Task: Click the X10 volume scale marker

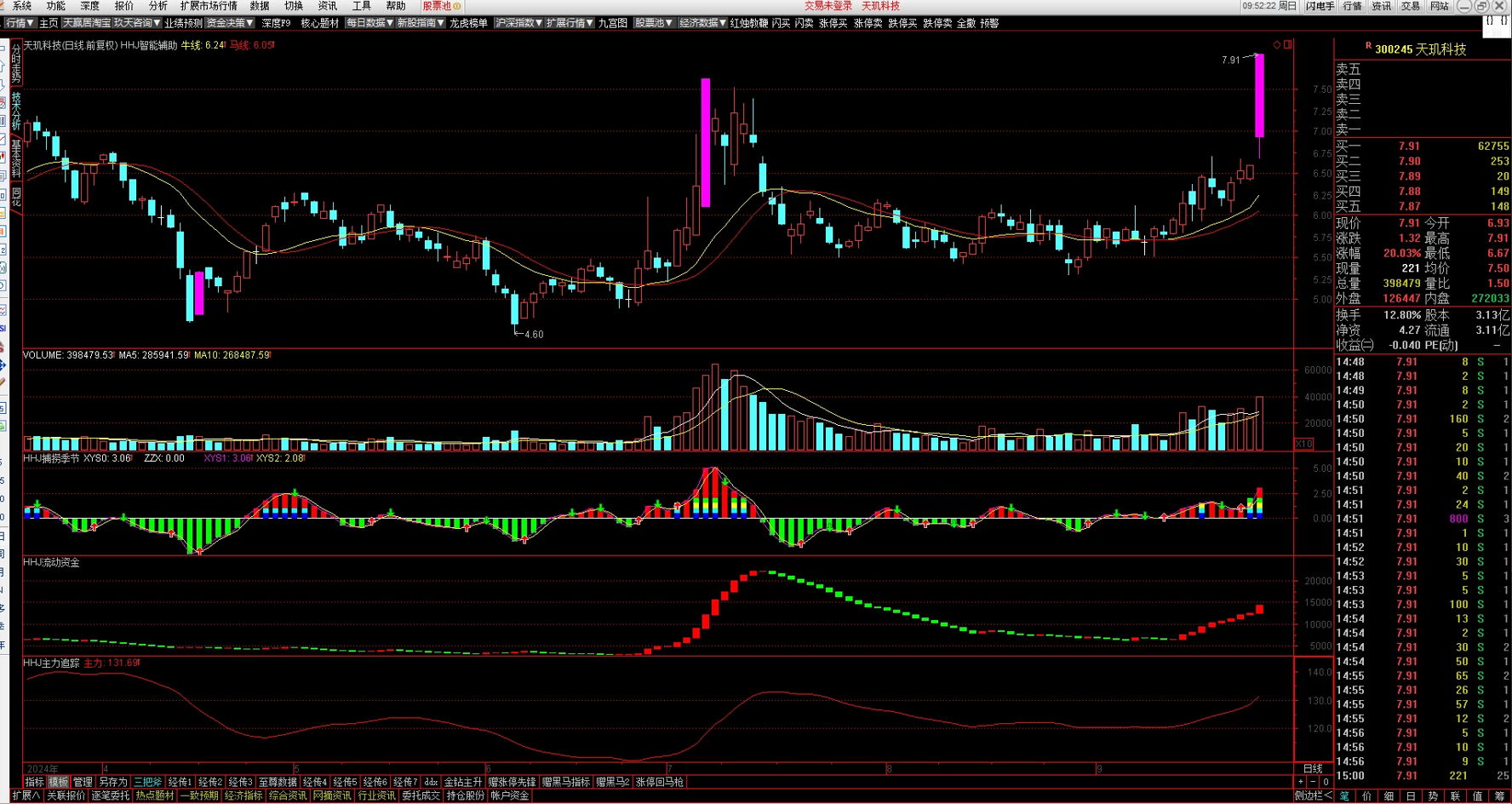Action: click(x=1303, y=444)
